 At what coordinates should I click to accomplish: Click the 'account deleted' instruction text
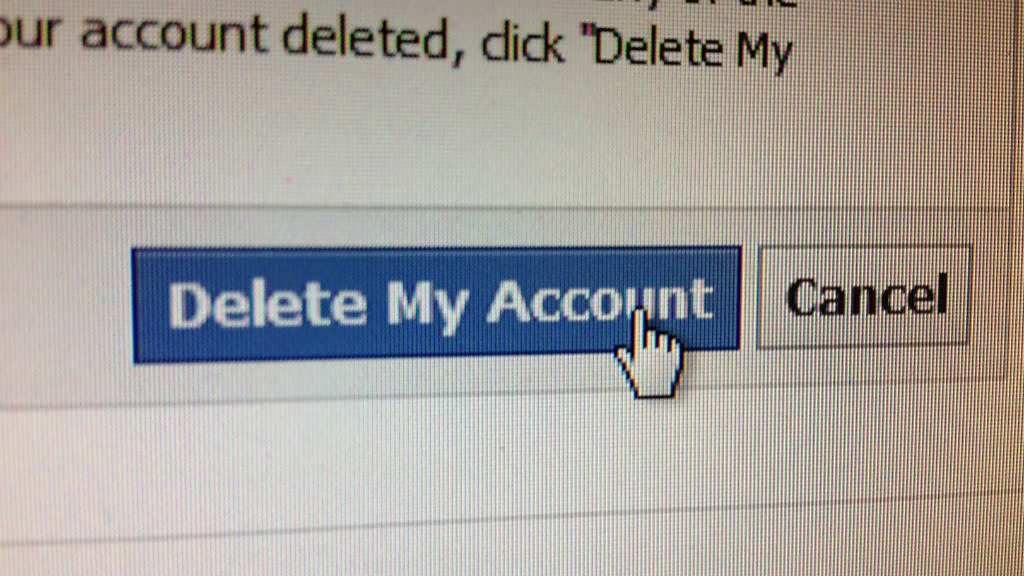click(266, 36)
